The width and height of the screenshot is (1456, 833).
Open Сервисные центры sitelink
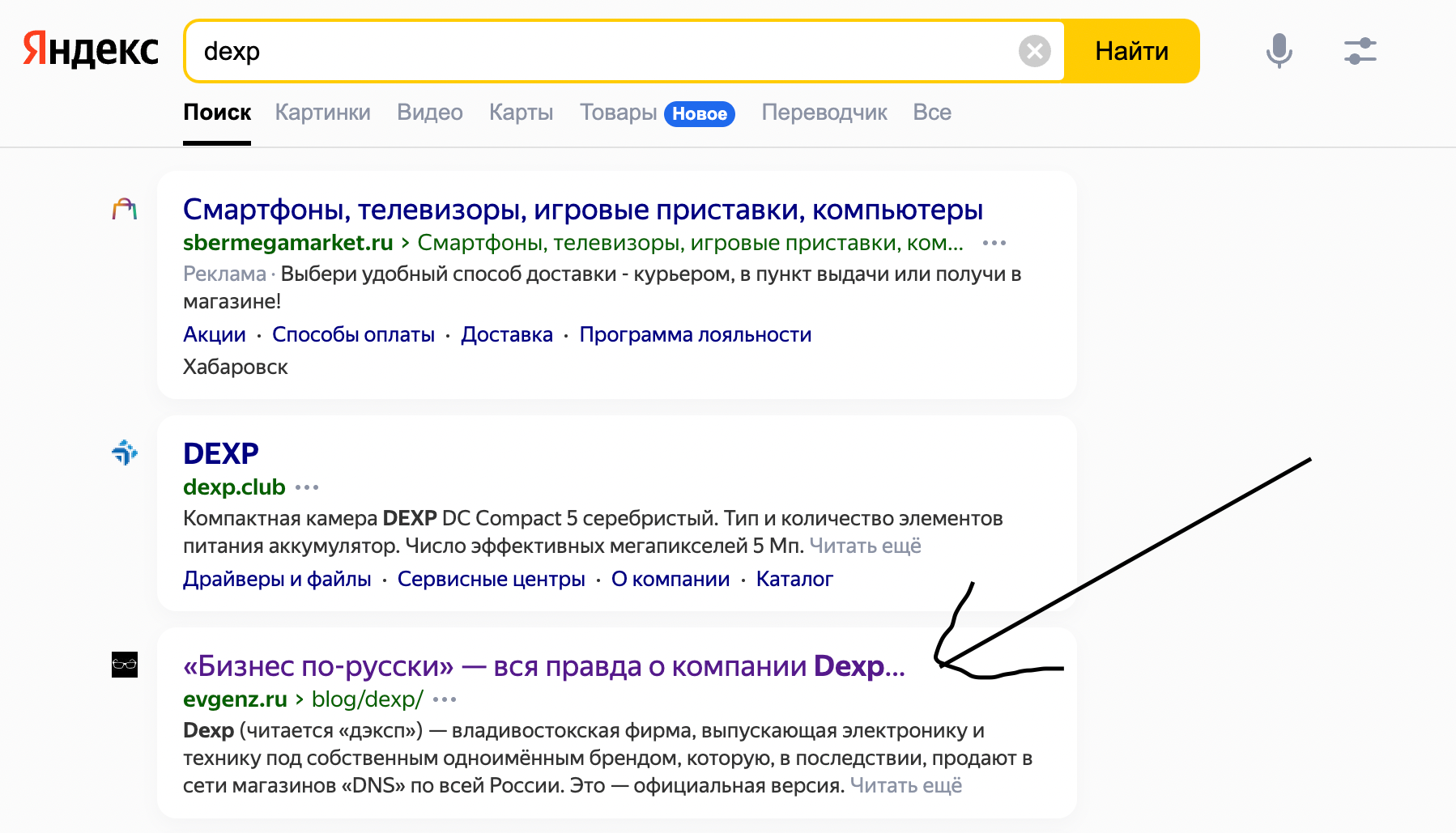tap(491, 579)
